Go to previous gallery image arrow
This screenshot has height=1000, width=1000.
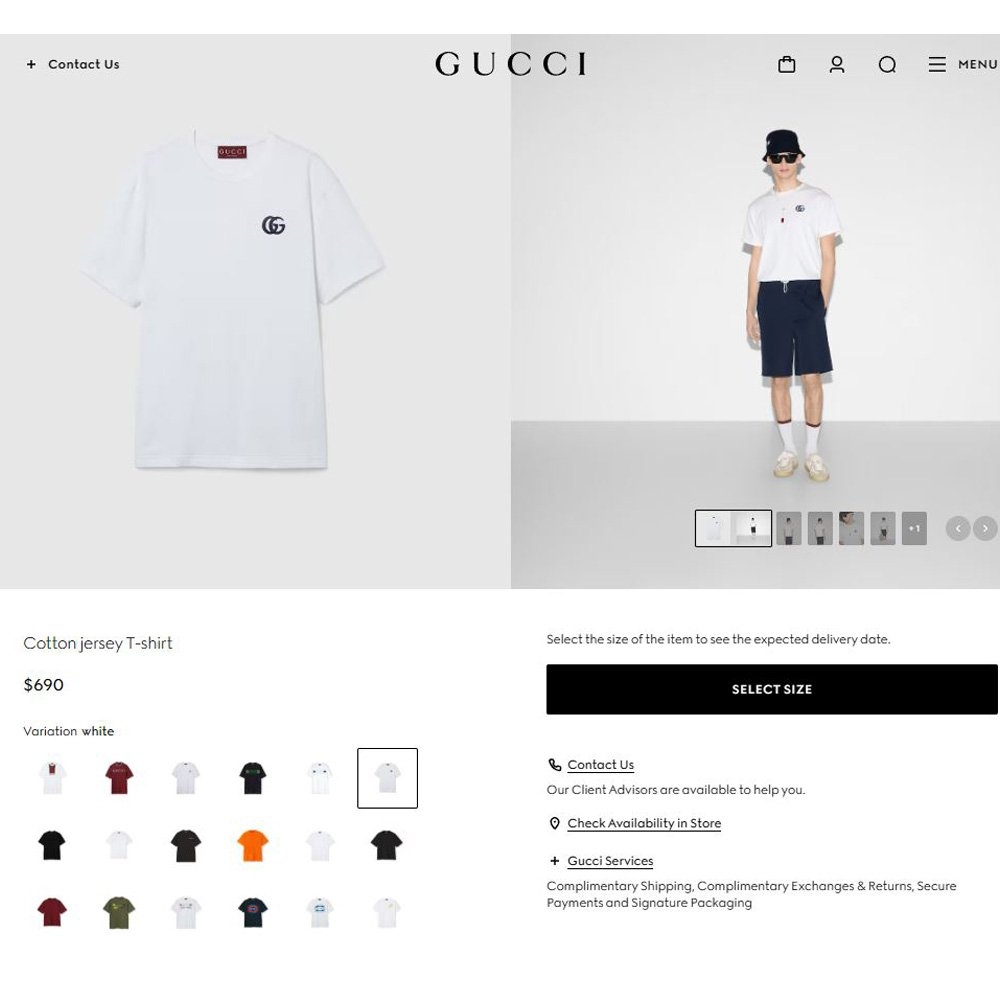(x=958, y=528)
